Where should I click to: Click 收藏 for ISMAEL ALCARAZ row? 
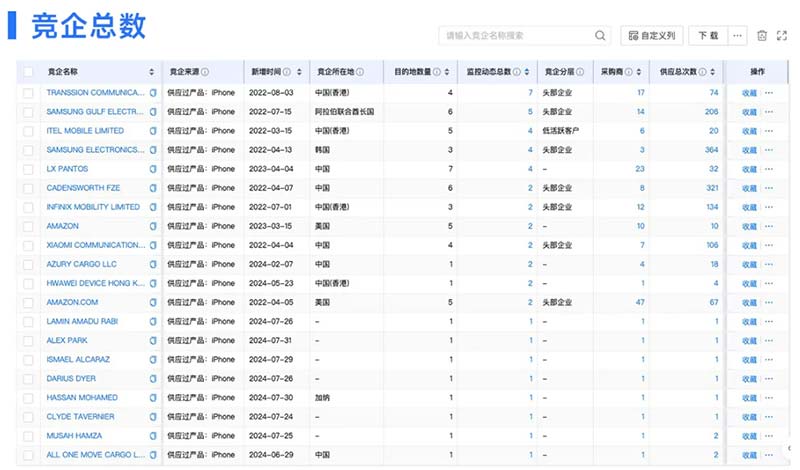tap(749, 360)
